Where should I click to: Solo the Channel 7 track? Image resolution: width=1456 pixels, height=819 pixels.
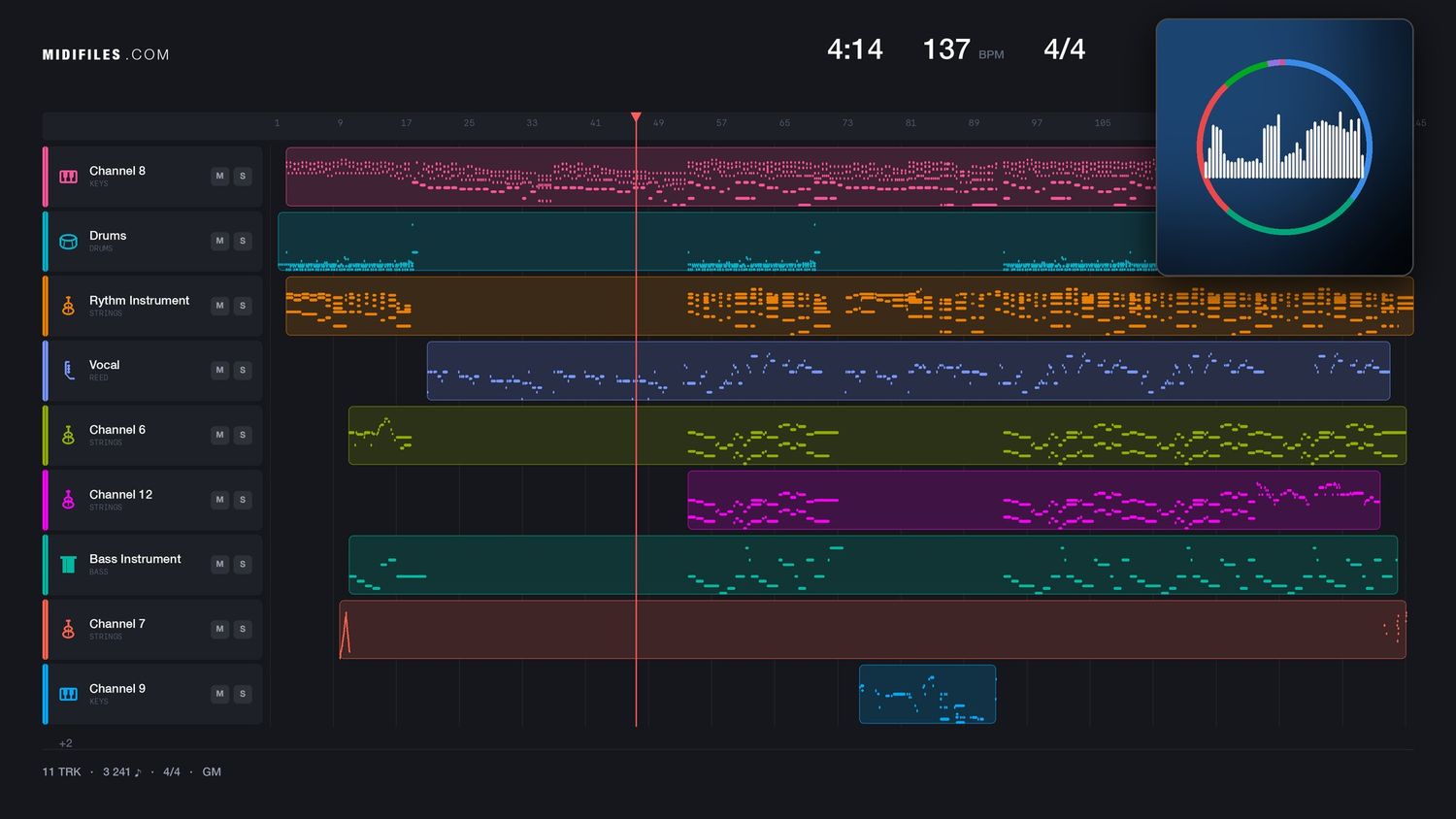pos(243,629)
